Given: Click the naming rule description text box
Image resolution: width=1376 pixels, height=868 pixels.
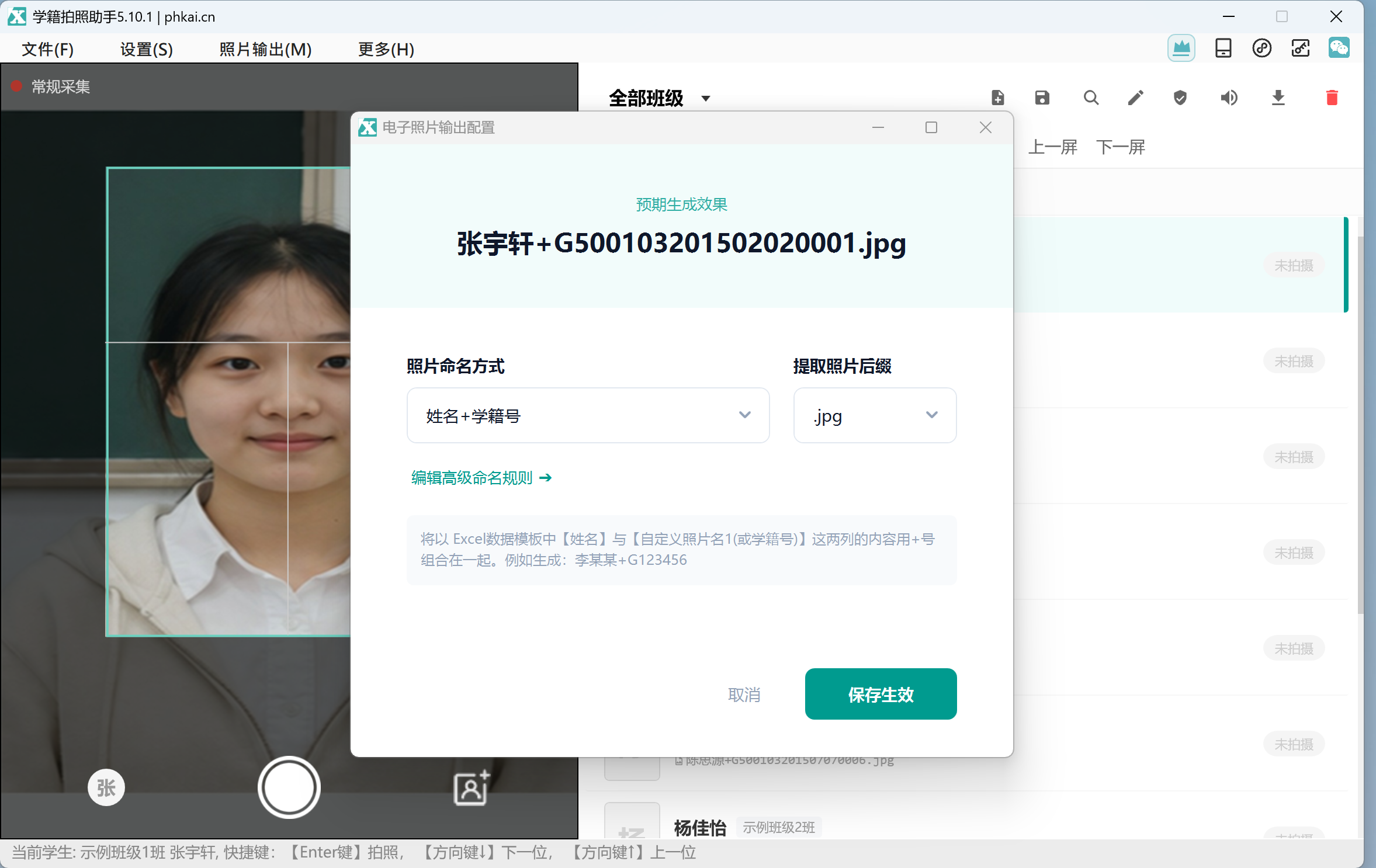Looking at the screenshot, I should [x=681, y=550].
